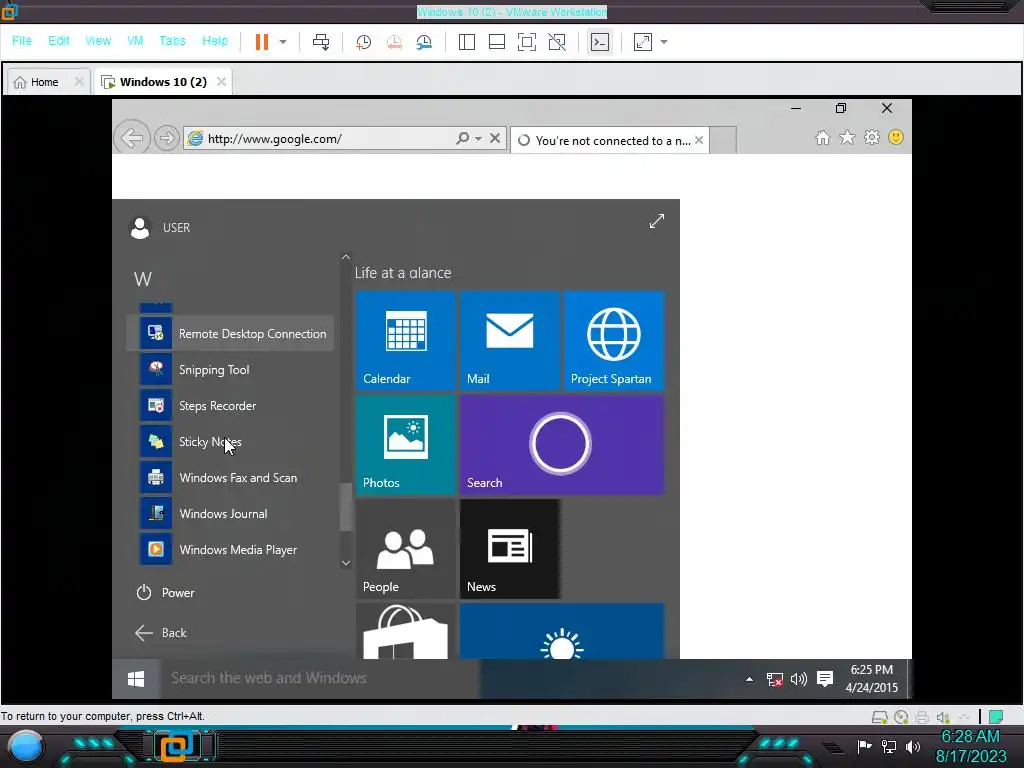Take a snapshot of the virtual machine

point(363,42)
